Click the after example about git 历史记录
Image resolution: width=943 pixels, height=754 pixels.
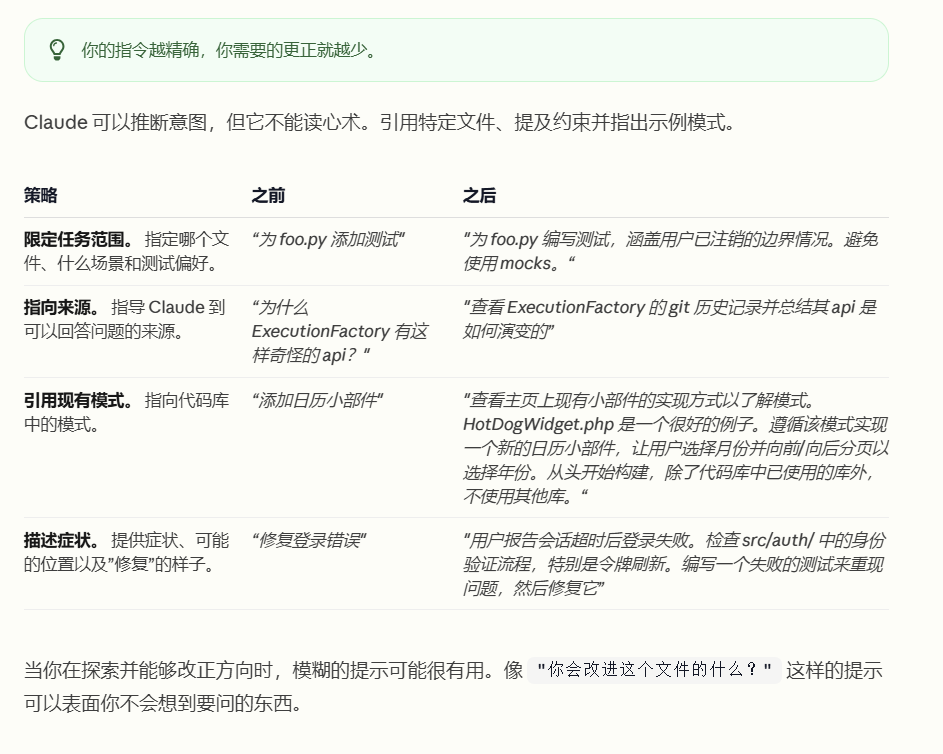(x=668, y=319)
